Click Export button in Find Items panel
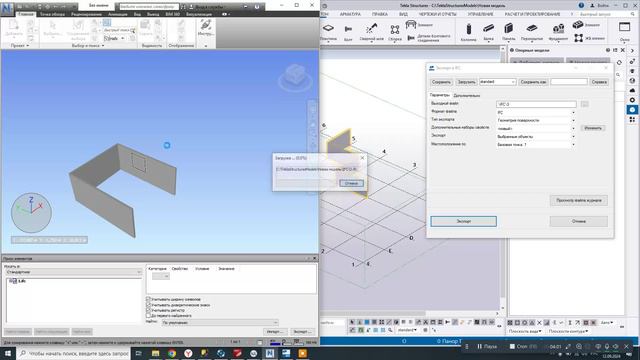The height and width of the screenshot is (360, 640). pyautogui.click(x=302, y=331)
